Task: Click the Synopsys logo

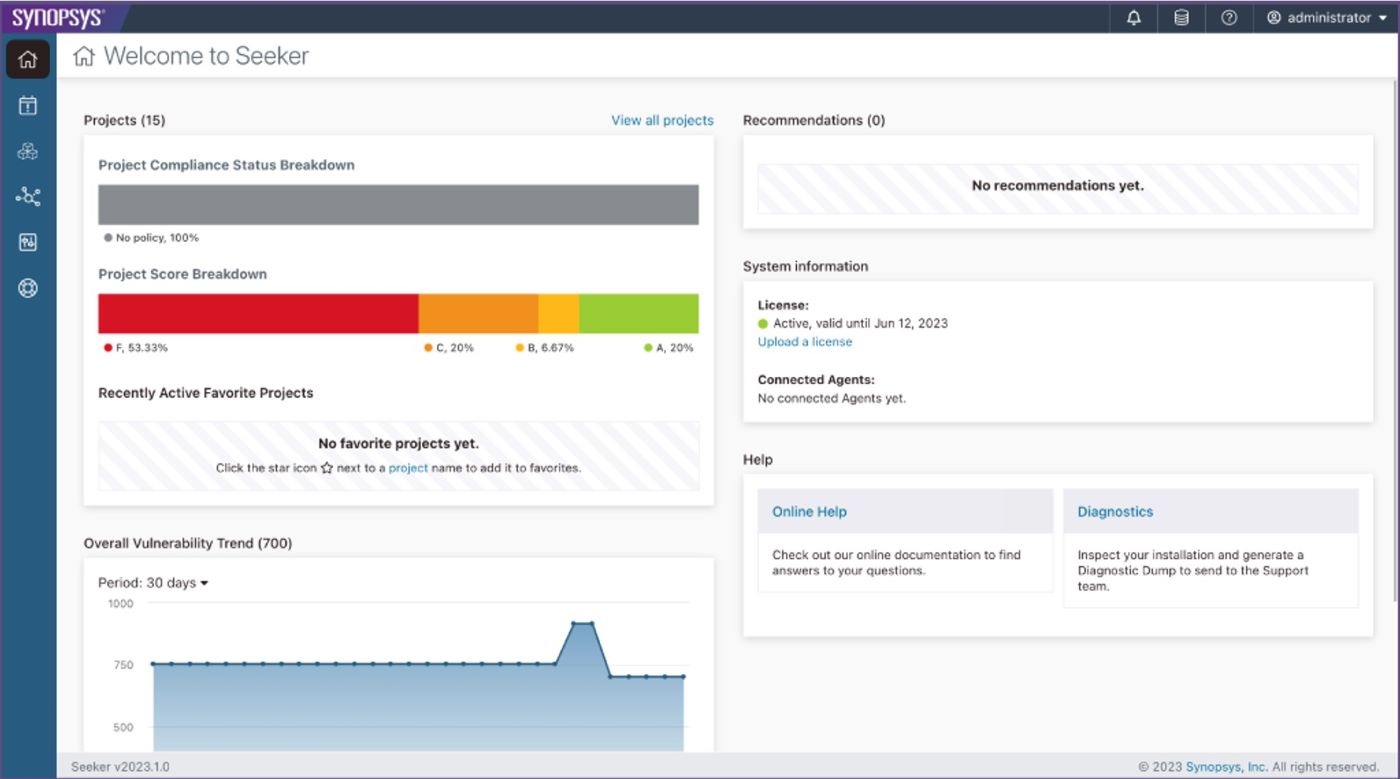Action: pyautogui.click(x=58, y=17)
